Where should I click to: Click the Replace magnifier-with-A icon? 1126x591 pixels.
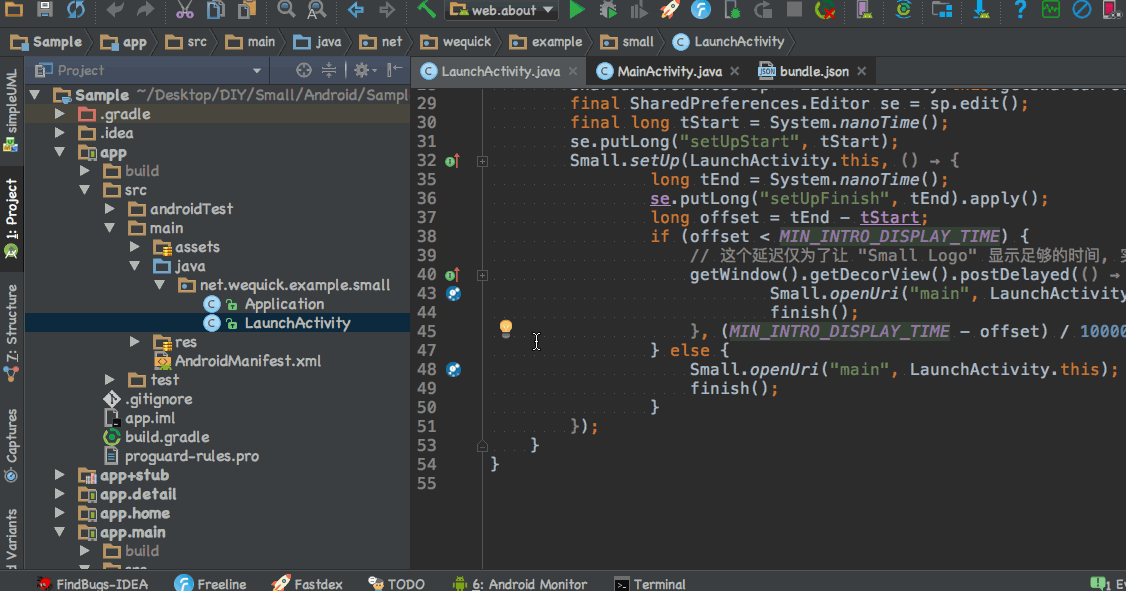click(316, 9)
